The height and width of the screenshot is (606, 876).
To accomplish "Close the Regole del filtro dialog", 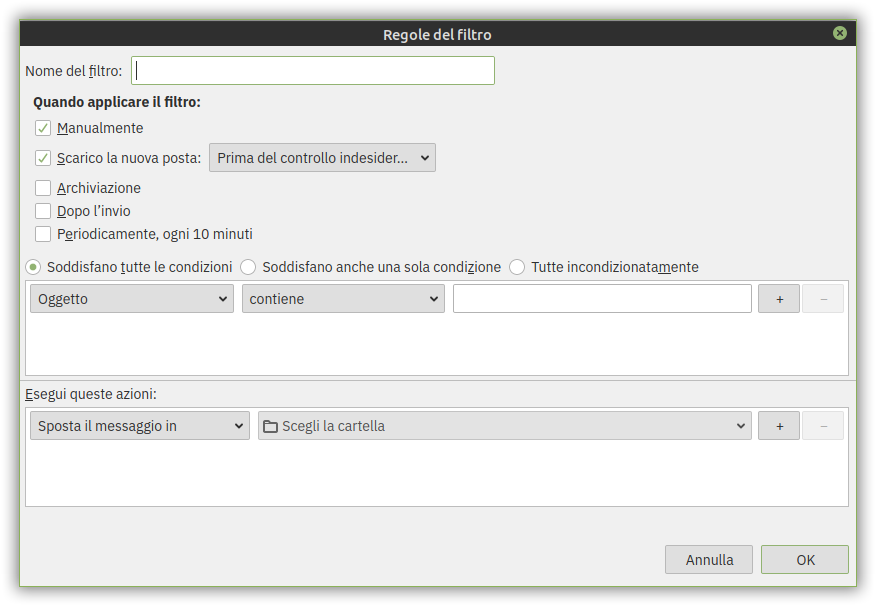I will [839, 34].
